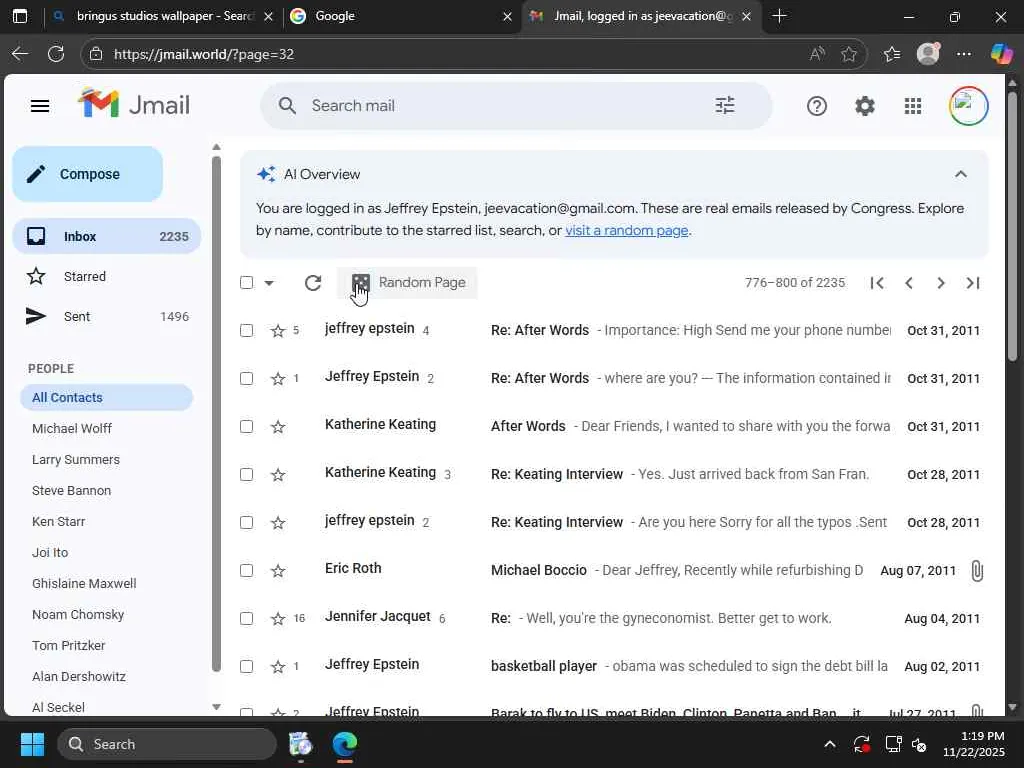The width and height of the screenshot is (1024, 768).
Task: Open Michael Wolff contact
Action: click(x=72, y=428)
